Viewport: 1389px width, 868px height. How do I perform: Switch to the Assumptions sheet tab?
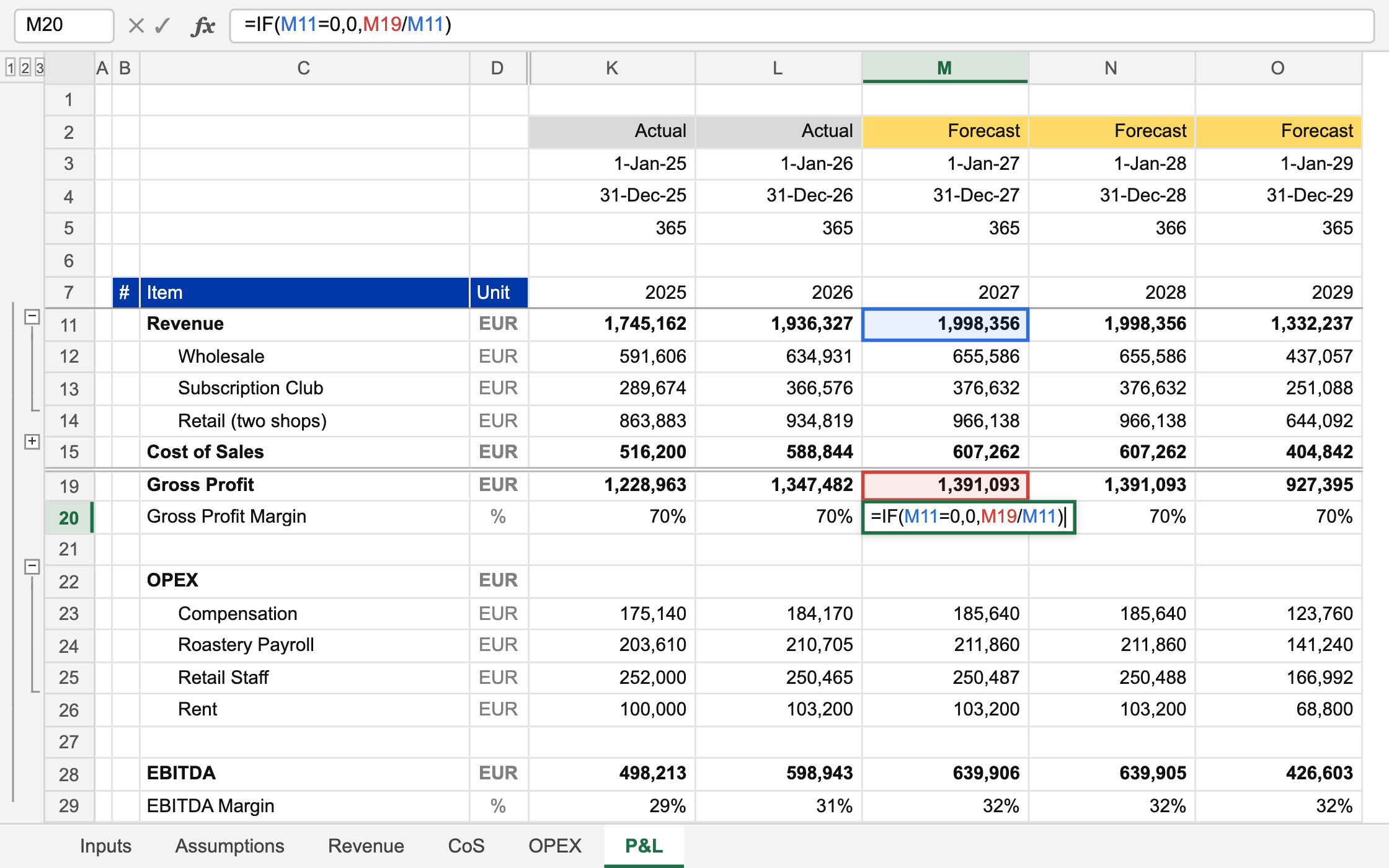tap(229, 846)
